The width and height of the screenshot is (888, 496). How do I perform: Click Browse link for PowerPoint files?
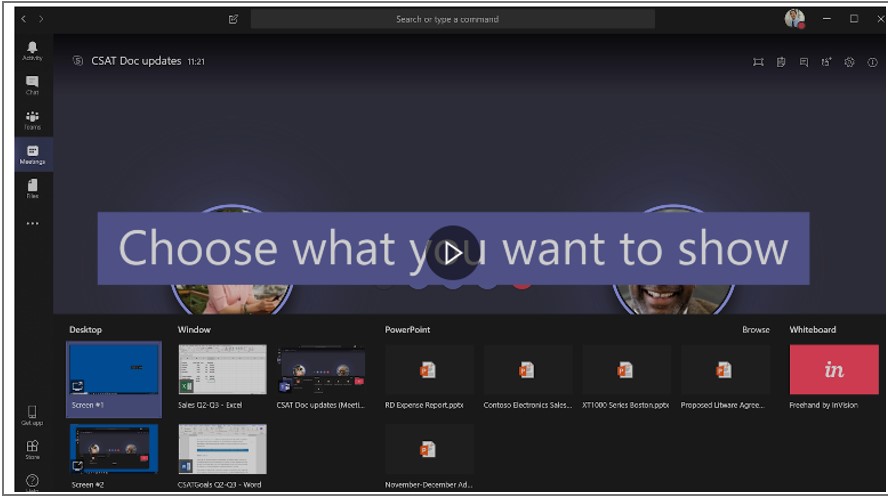tap(755, 330)
